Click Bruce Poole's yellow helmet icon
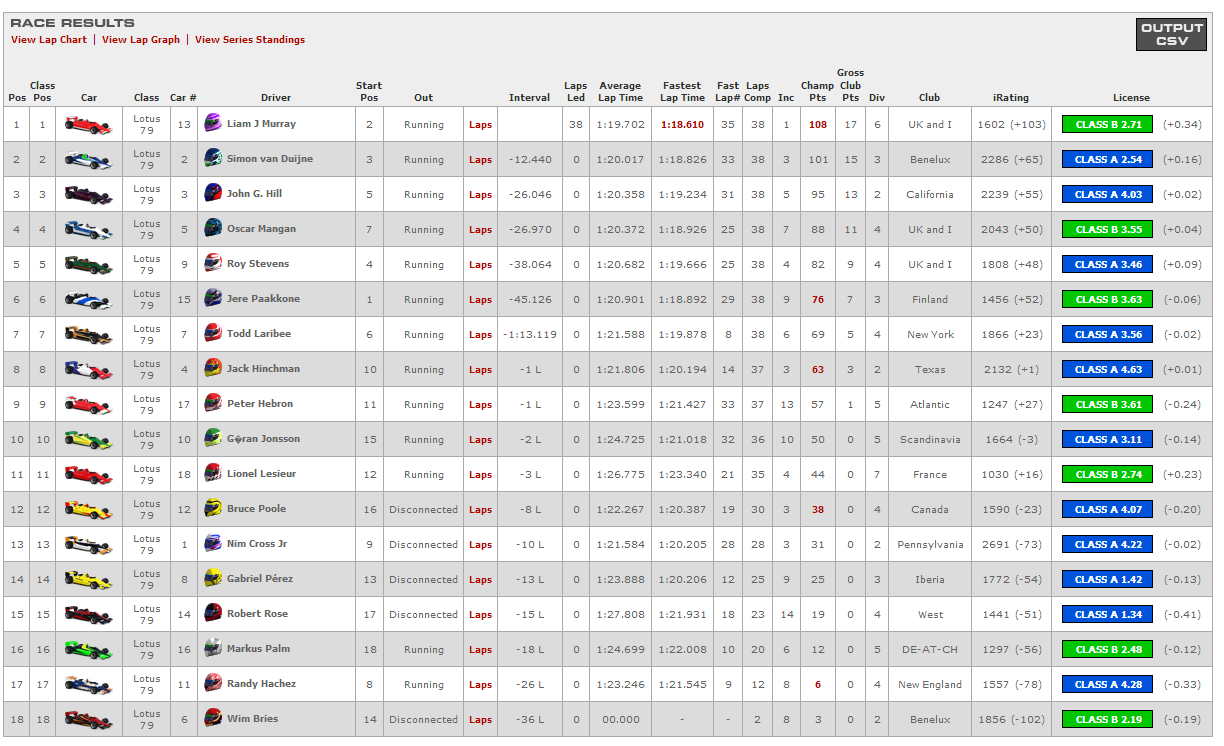The image size is (1224, 746). coord(212,508)
